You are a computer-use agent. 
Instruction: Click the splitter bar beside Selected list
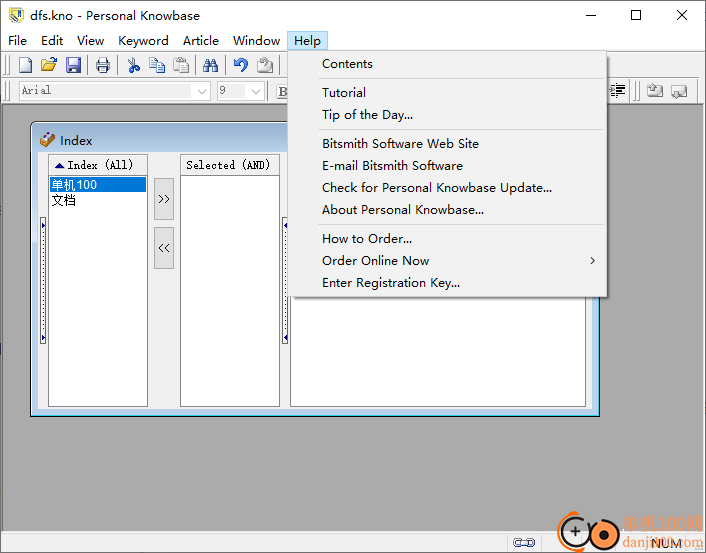(x=285, y=280)
